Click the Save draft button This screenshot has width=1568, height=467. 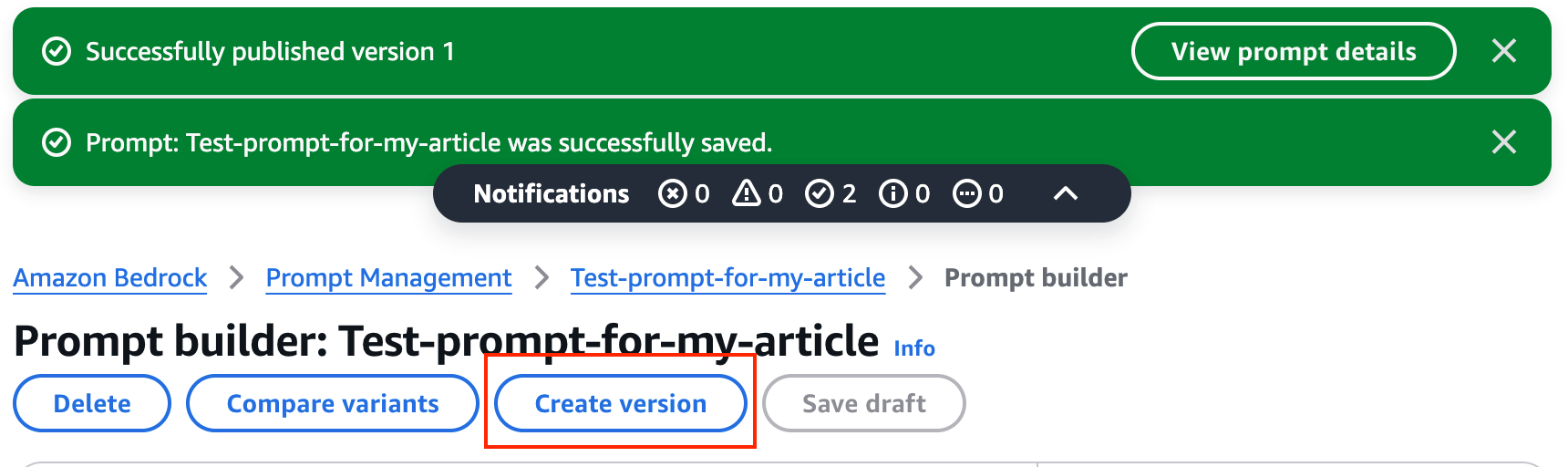click(864, 403)
